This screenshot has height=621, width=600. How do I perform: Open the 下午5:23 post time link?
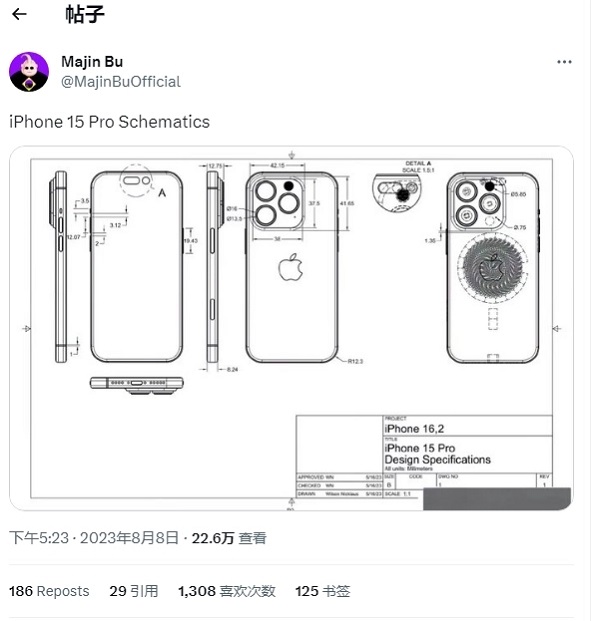coord(37,538)
